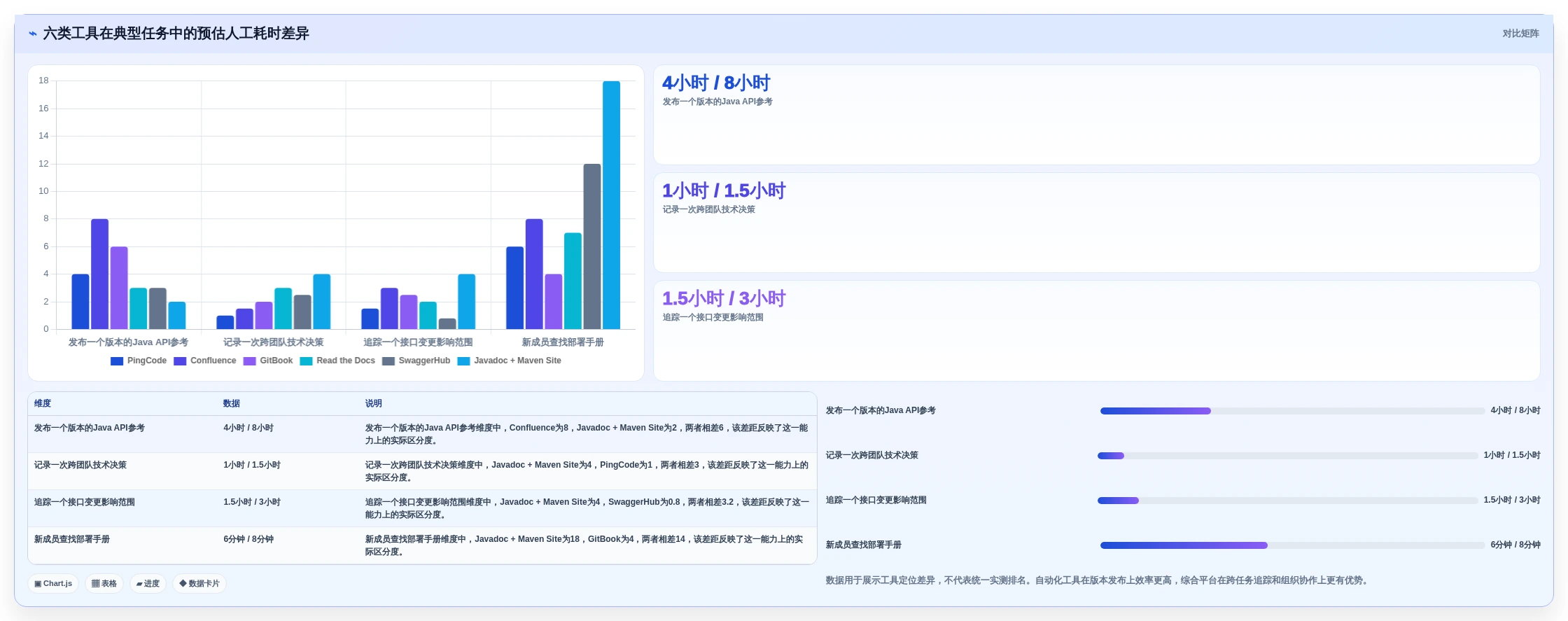
Task: Click the 4小时 / 8小时 data card
Action: pyautogui.click(x=1096, y=115)
